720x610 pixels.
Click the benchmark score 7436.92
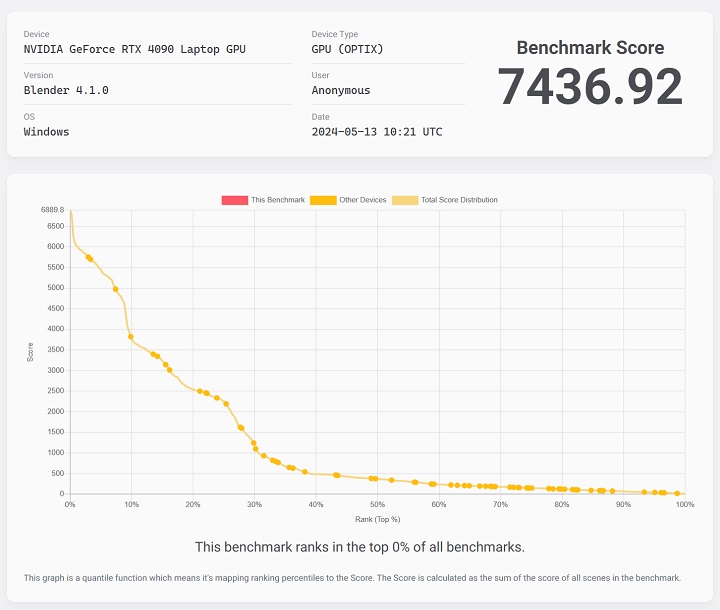click(590, 87)
